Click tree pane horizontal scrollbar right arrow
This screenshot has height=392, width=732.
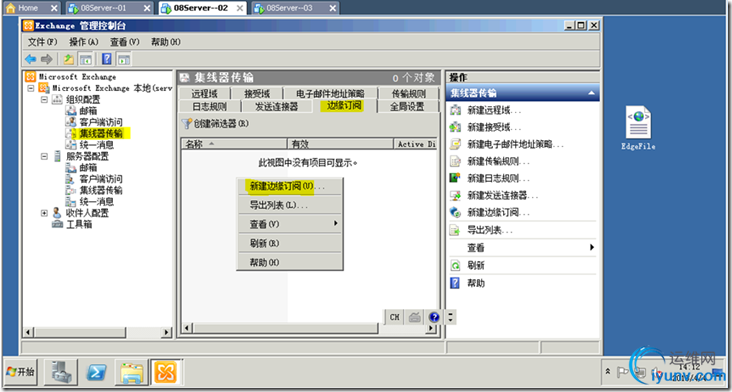point(166,333)
